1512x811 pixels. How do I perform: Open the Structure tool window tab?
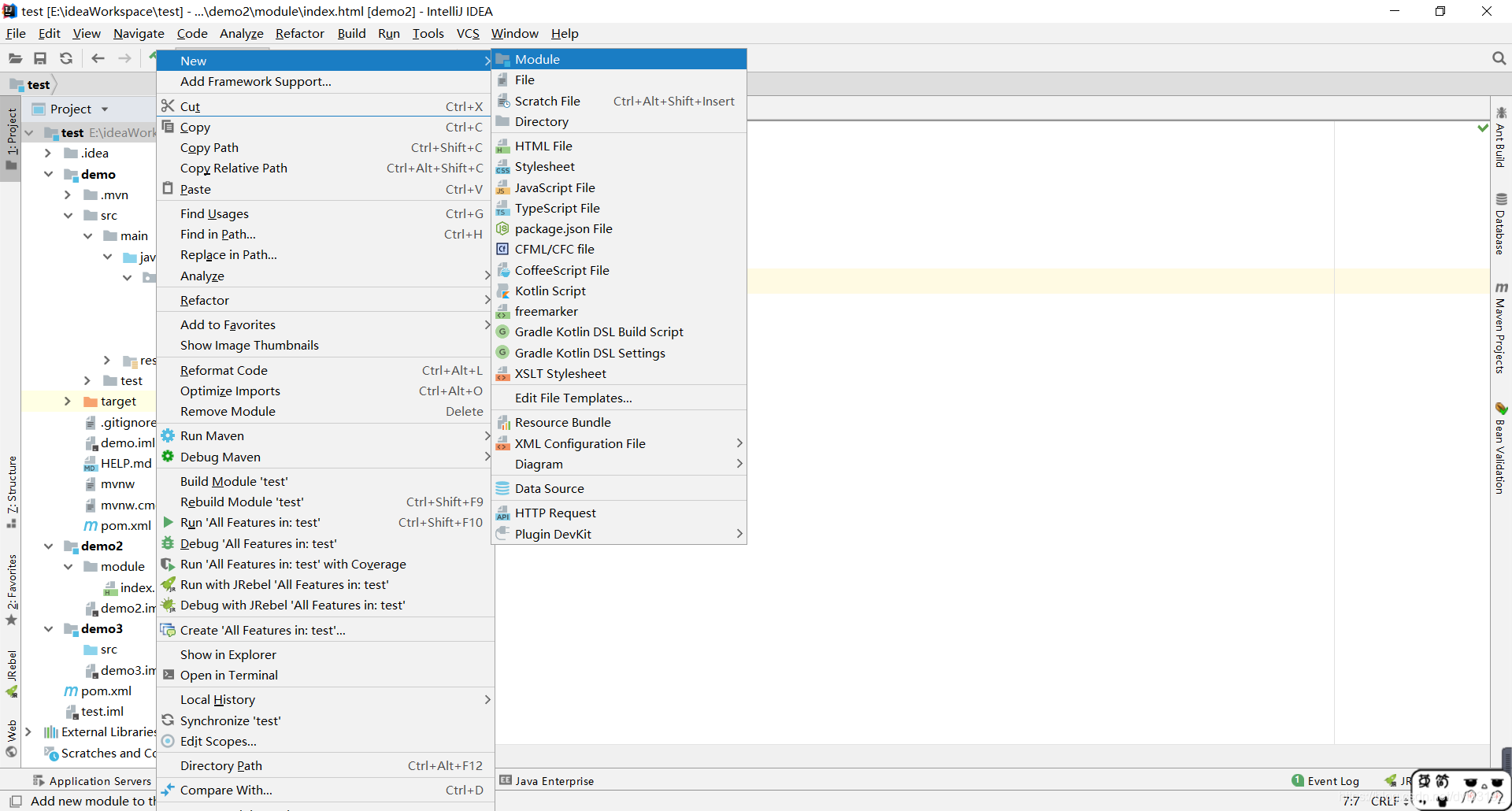pyautogui.click(x=11, y=491)
